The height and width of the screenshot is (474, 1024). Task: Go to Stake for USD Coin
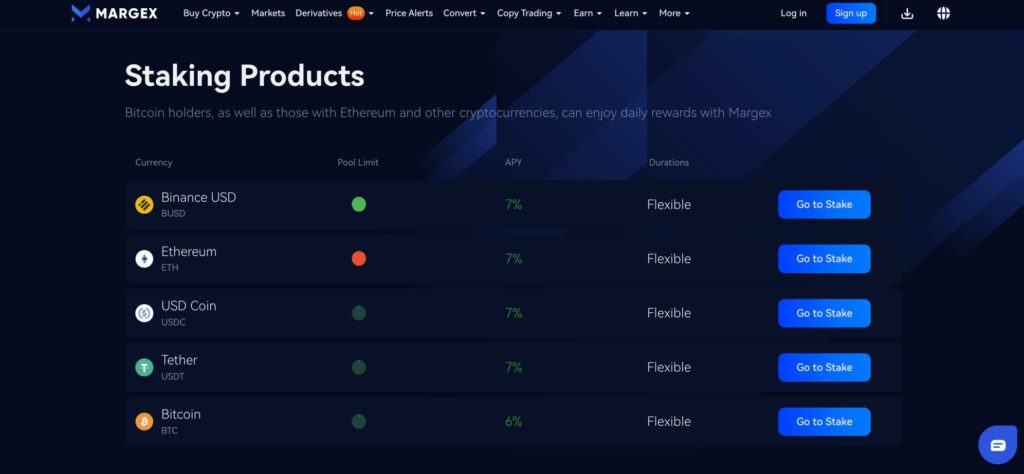tap(824, 313)
